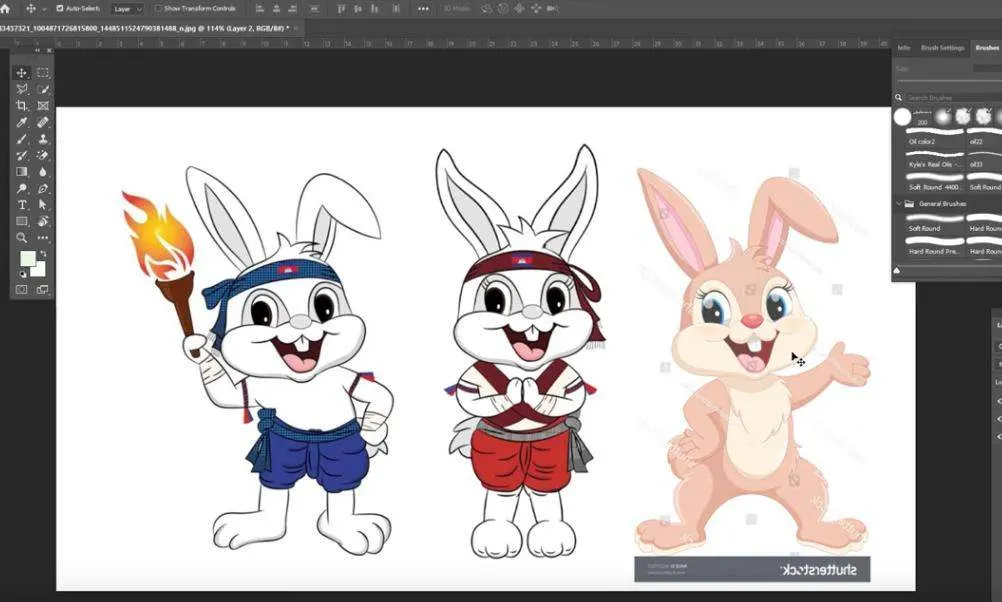The width and height of the screenshot is (1002, 602).
Task: Switch to the Brushes tab
Action: tap(987, 48)
